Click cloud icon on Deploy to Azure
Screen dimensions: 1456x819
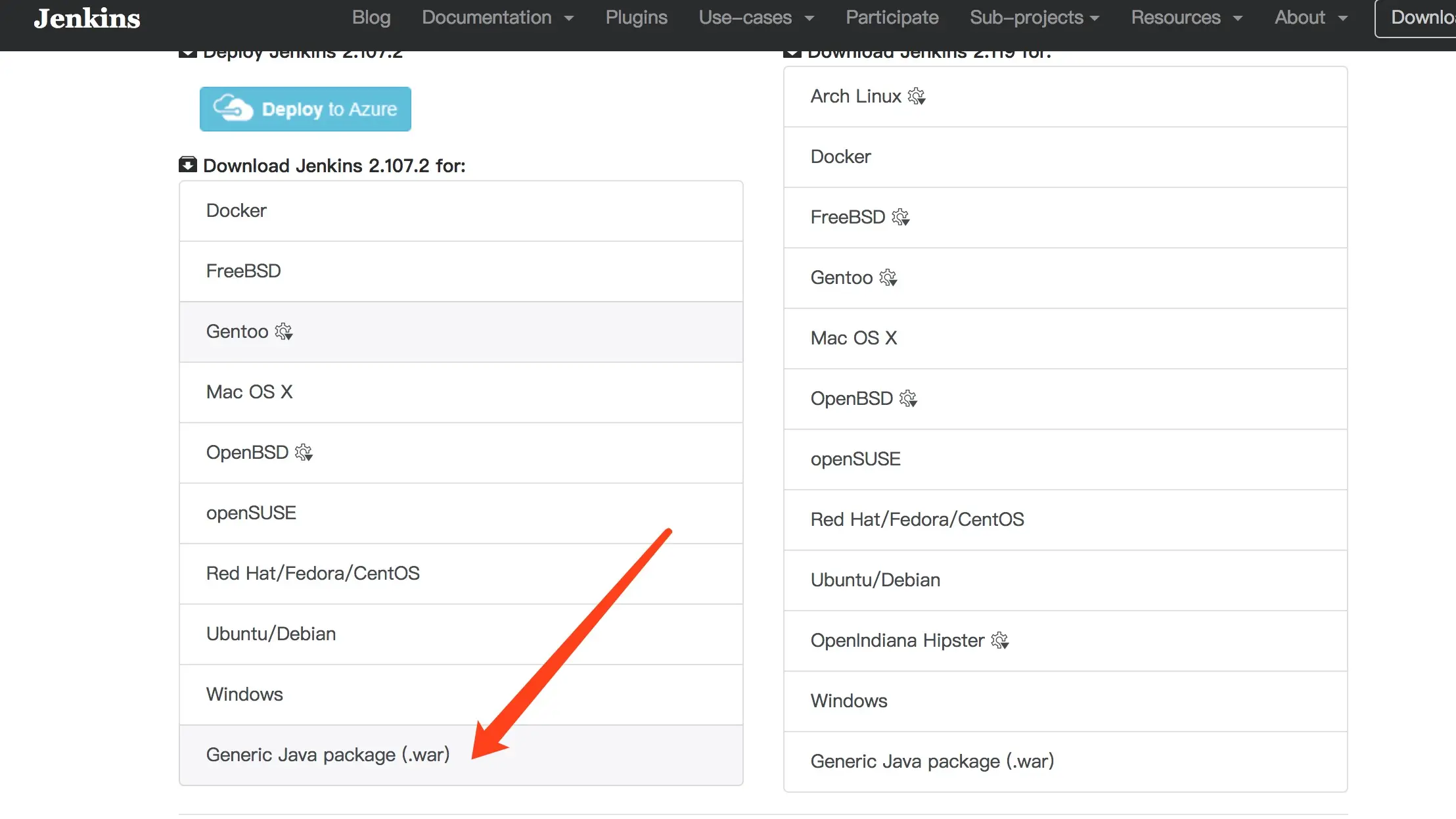tap(233, 108)
